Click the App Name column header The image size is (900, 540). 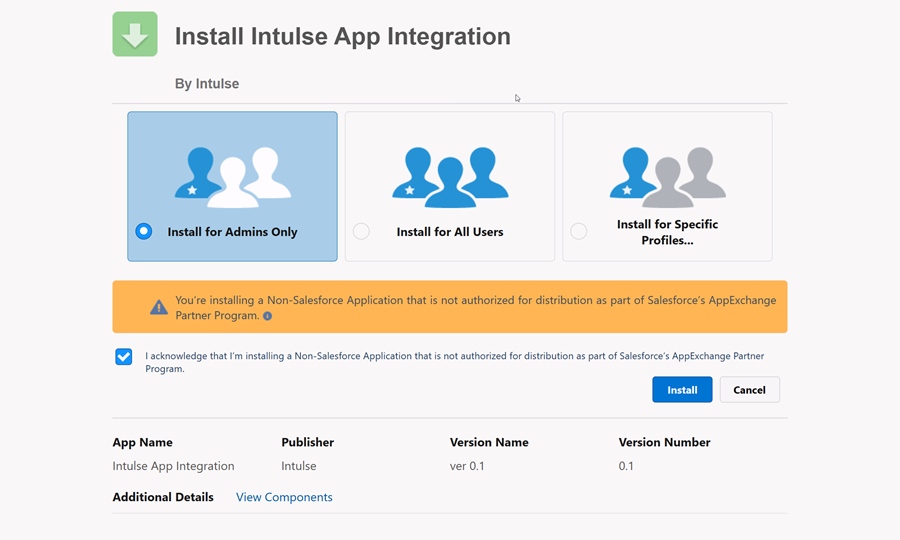pyautogui.click(x=142, y=442)
